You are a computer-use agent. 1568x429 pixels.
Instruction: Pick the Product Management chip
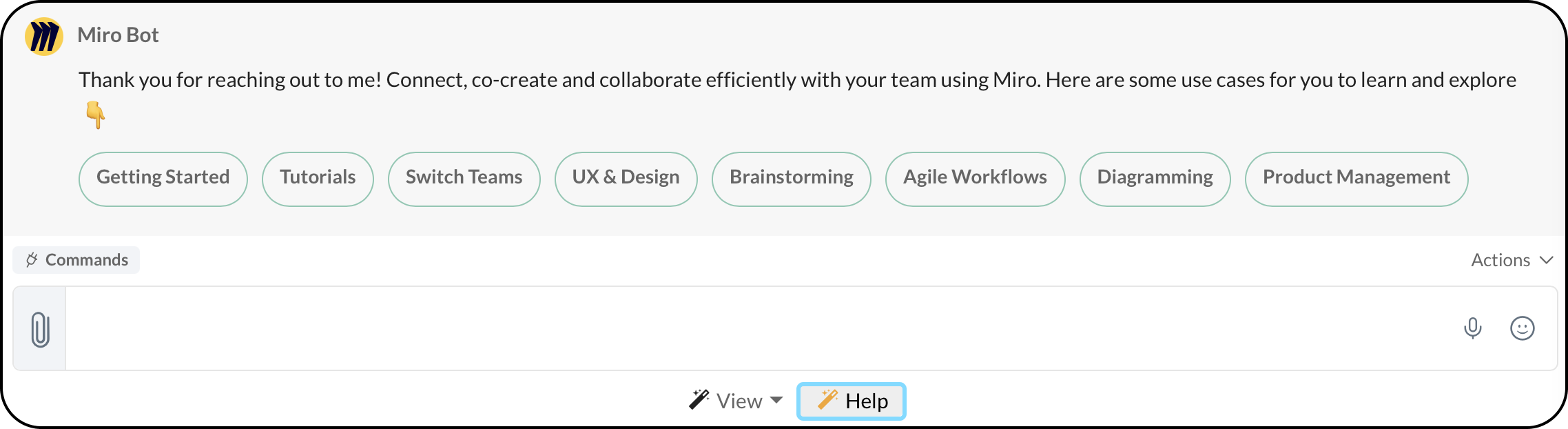click(1356, 179)
